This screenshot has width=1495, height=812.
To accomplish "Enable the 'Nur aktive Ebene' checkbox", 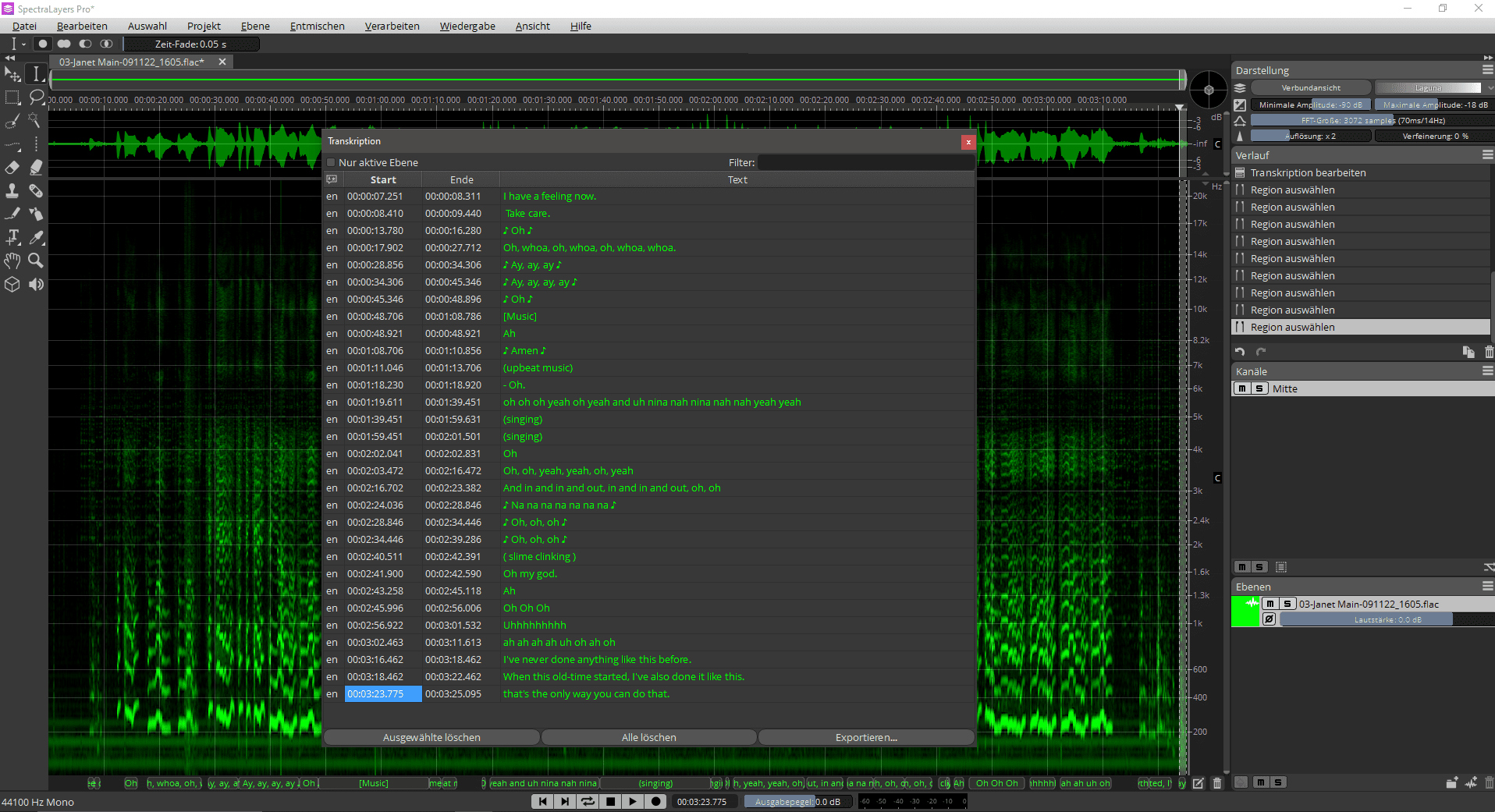I will 331,162.
